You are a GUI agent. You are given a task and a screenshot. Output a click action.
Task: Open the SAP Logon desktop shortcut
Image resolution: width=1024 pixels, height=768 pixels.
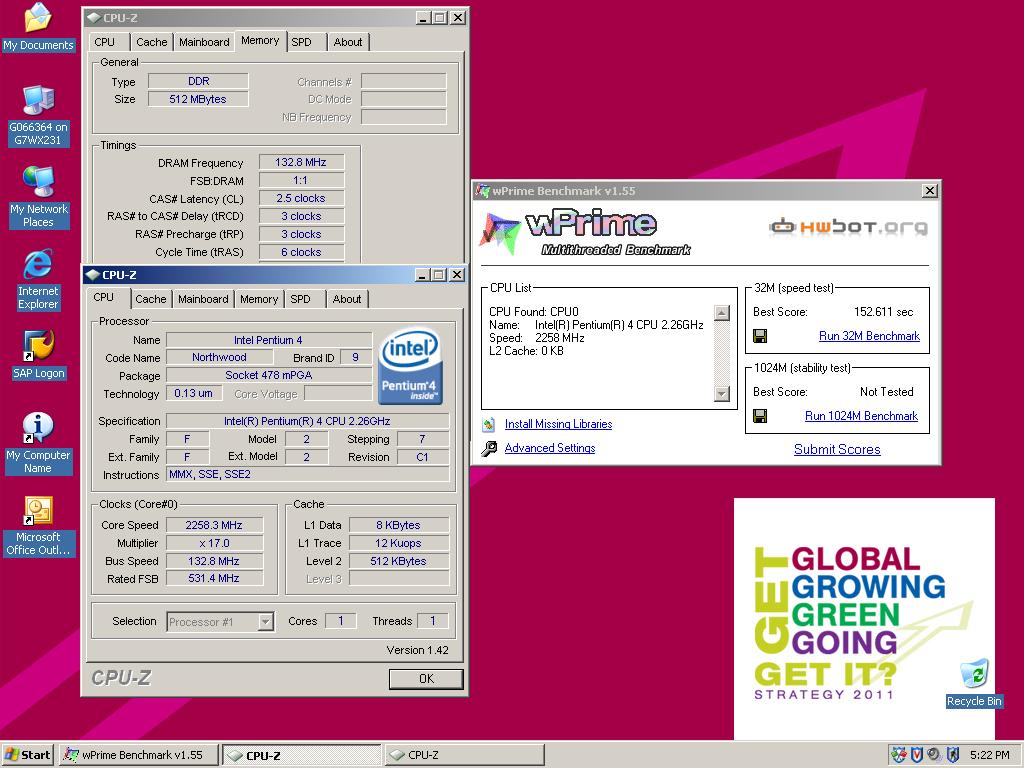[x=39, y=355]
